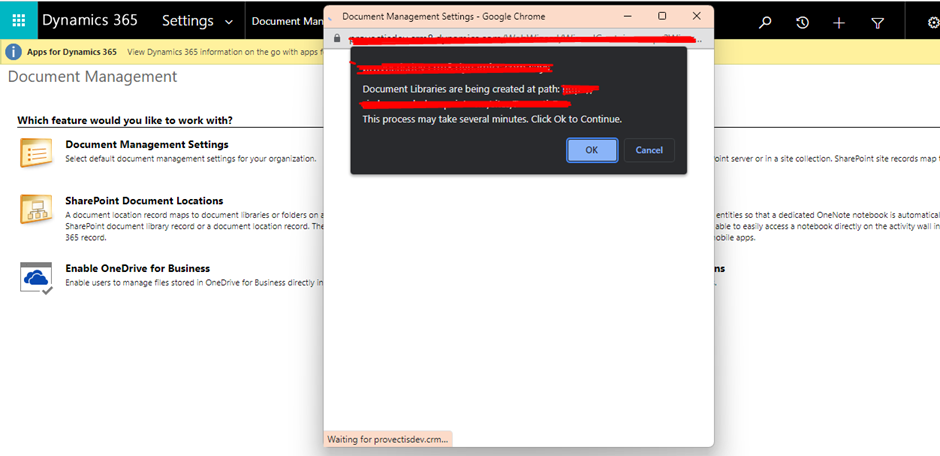Click the Document Management breadcrumb in nav bar
Viewport: 940px width, 456px height.
pyautogui.click(x=287, y=21)
